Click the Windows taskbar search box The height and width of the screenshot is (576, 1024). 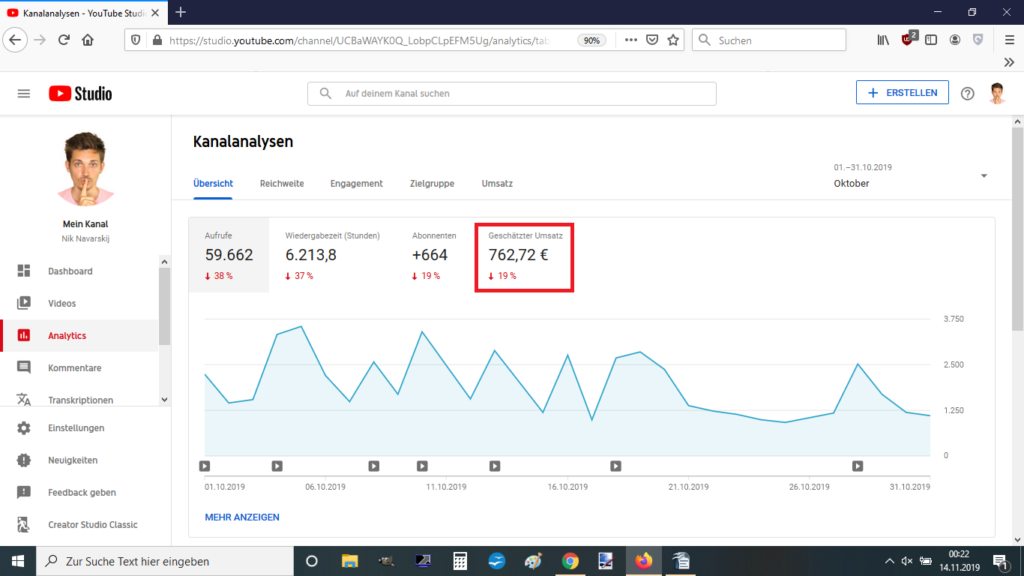click(x=165, y=561)
